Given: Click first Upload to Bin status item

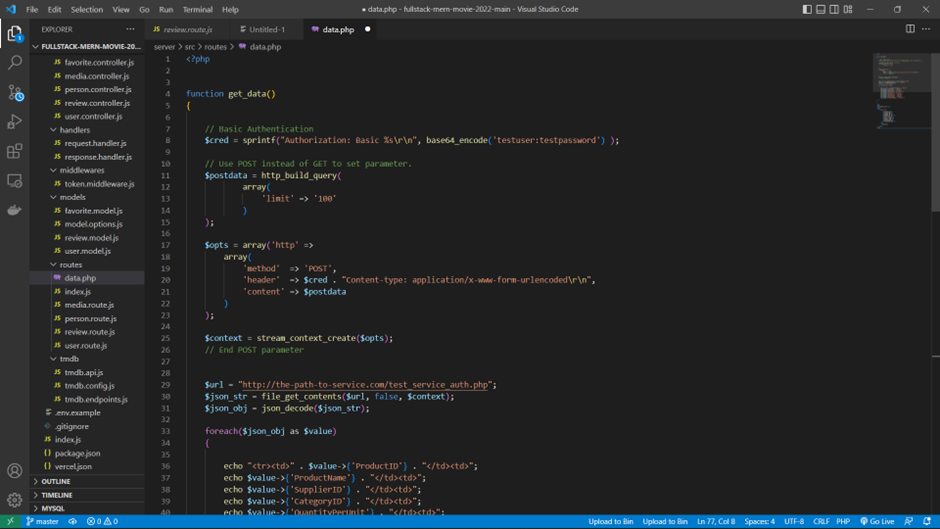Looking at the screenshot, I should click(611, 521).
